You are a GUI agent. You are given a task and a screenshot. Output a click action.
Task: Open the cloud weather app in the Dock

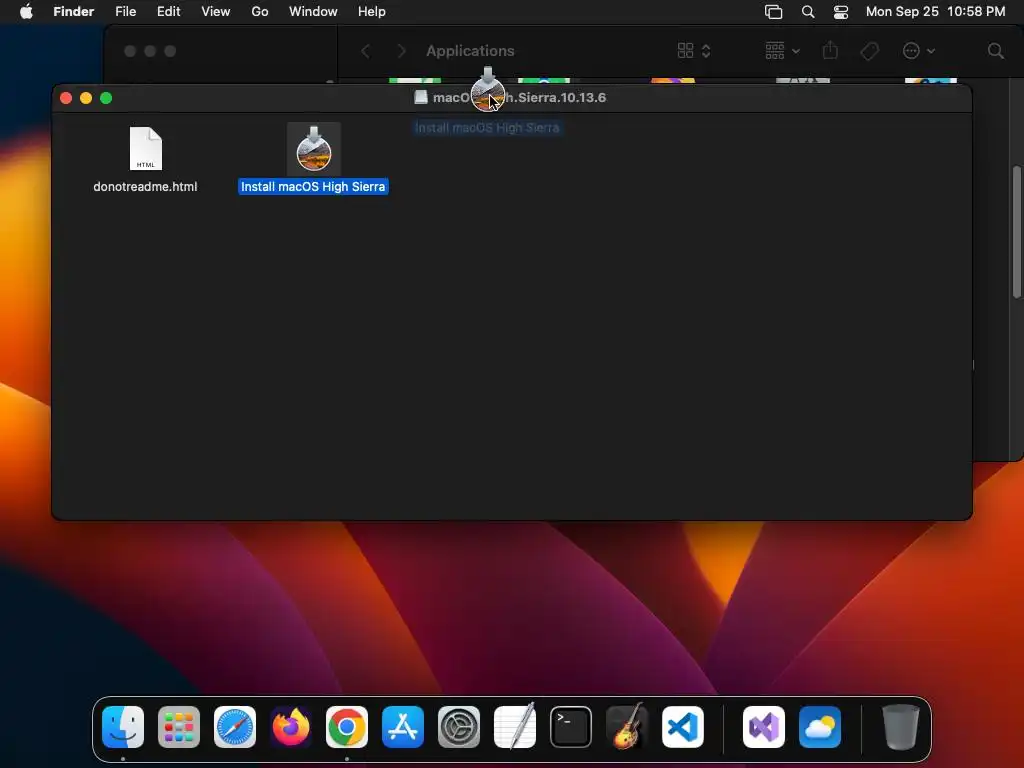820,727
